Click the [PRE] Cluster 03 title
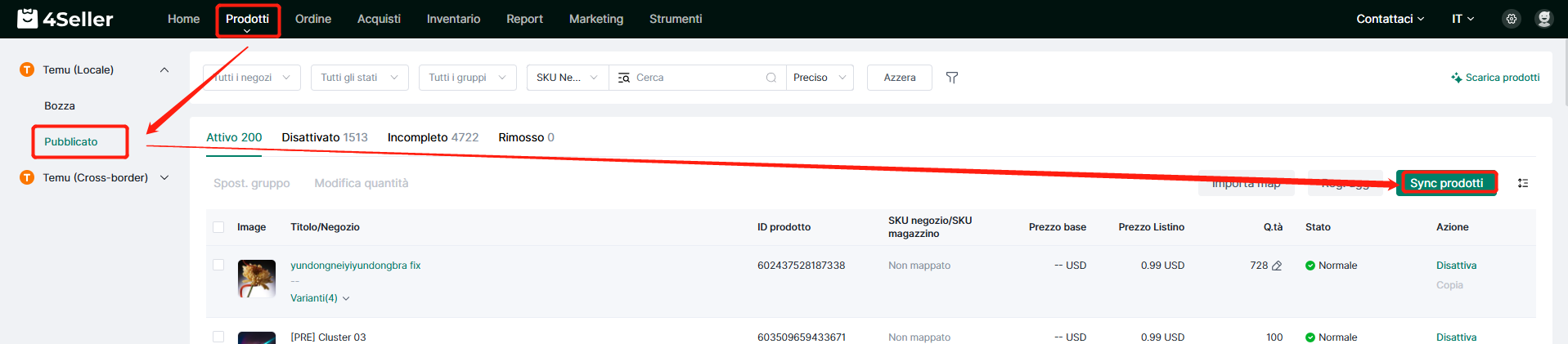Image resolution: width=1568 pixels, height=344 pixels. pyautogui.click(x=328, y=337)
